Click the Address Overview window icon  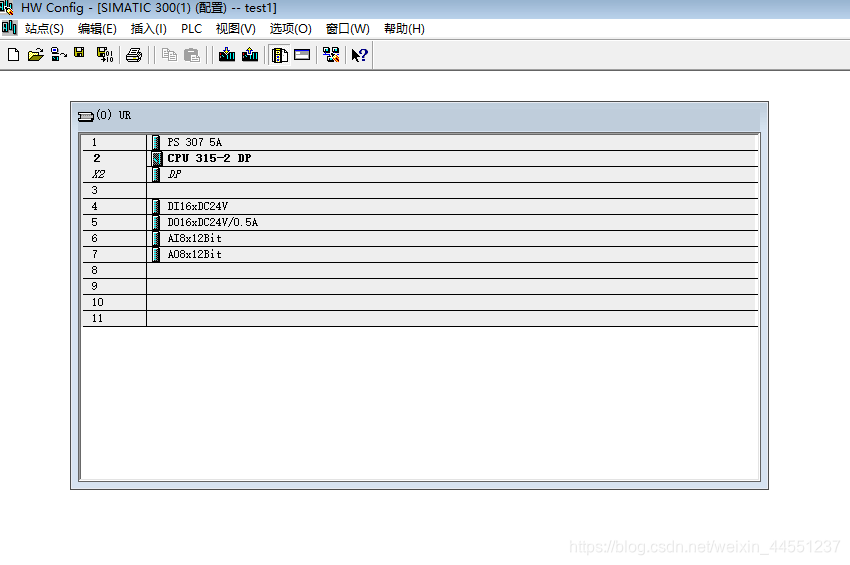[302, 55]
